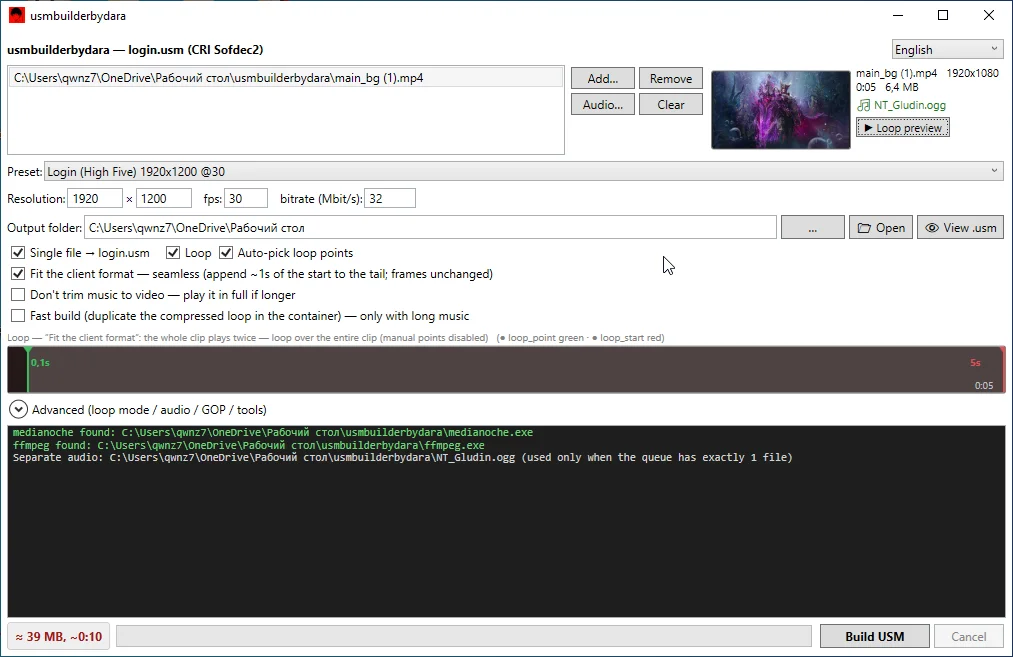
Task: Click the medianoche found log line
Action: (273, 432)
